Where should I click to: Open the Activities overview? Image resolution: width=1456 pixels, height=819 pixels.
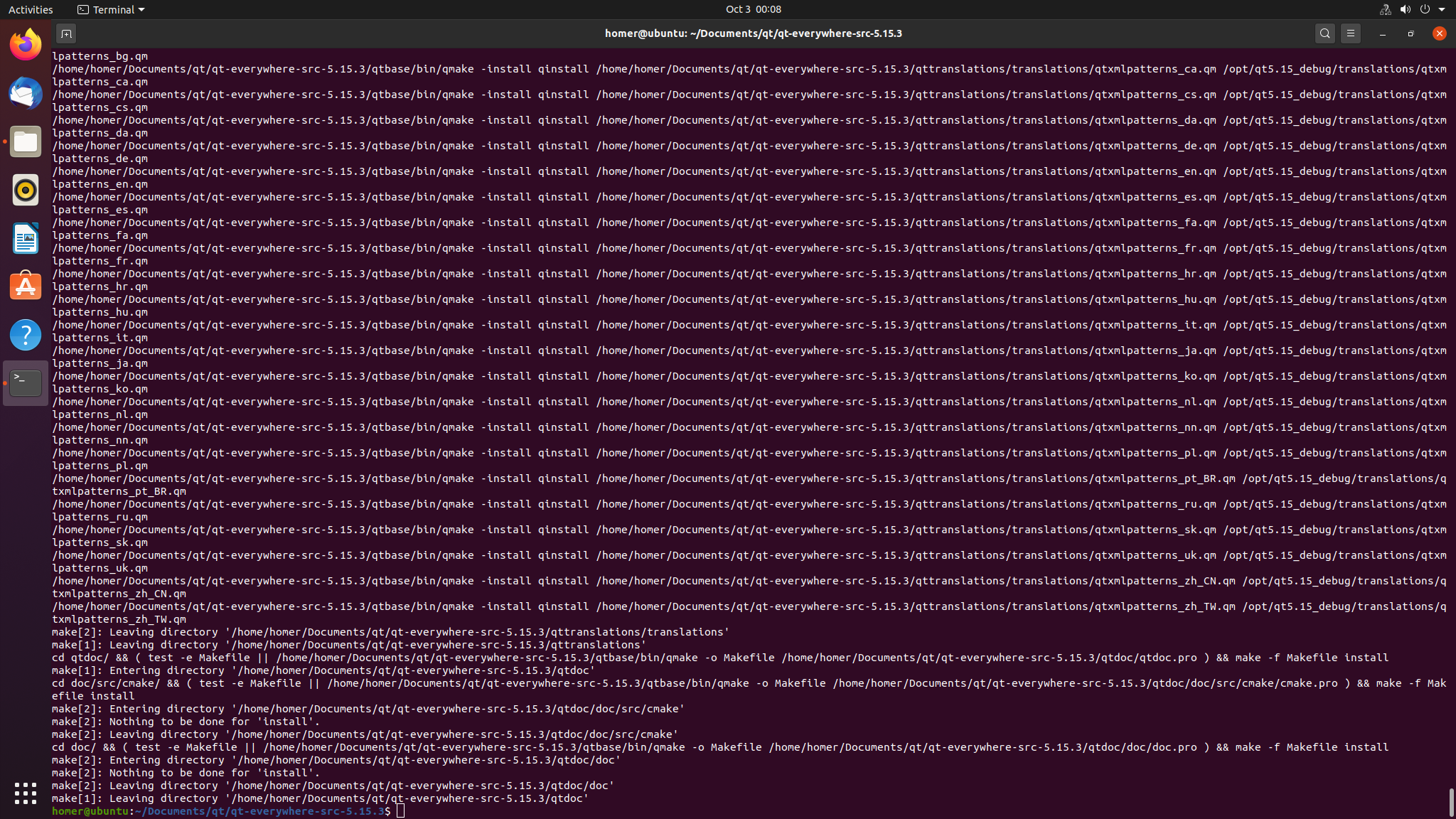31,9
